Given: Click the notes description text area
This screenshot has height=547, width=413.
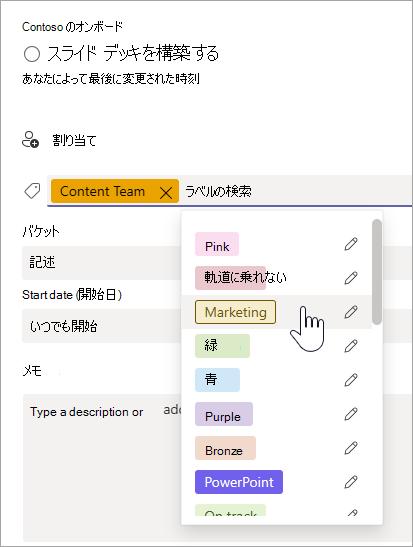Looking at the screenshot, I should coord(102,467).
